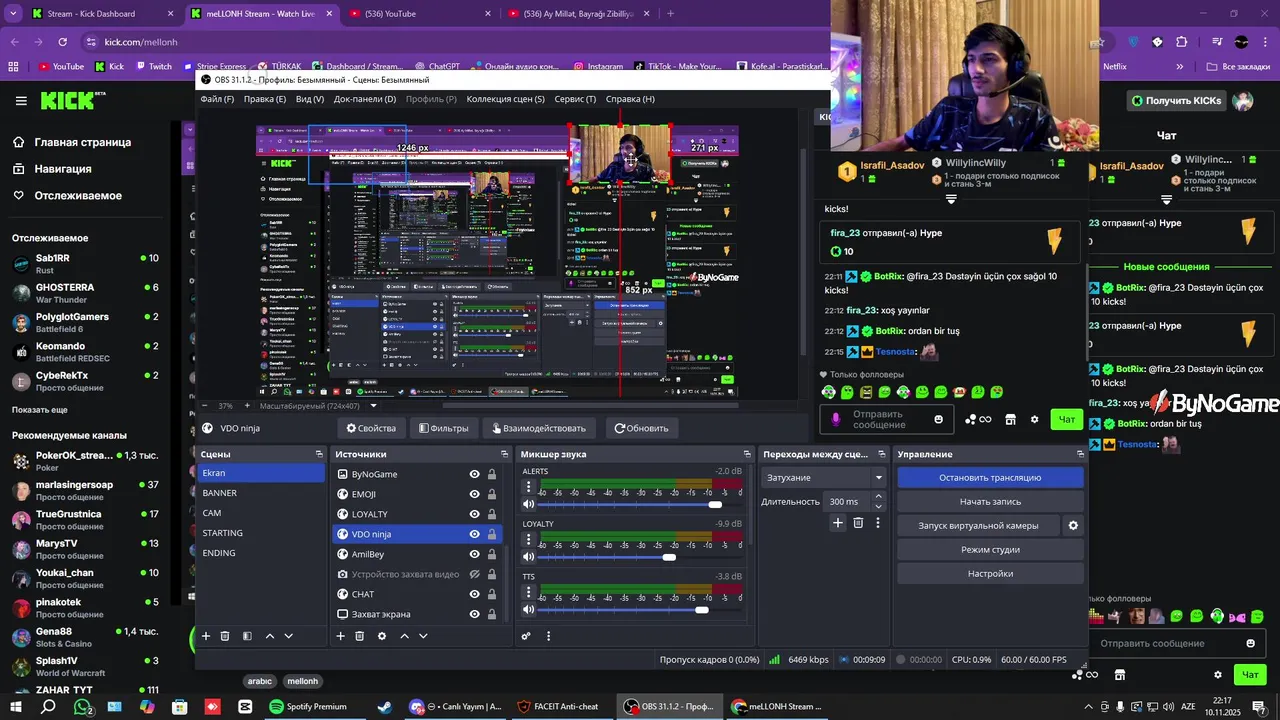Image resolution: width=1280 pixels, height=720 pixels.
Task: Delete the selected source with trash icon
Action: (x=360, y=636)
